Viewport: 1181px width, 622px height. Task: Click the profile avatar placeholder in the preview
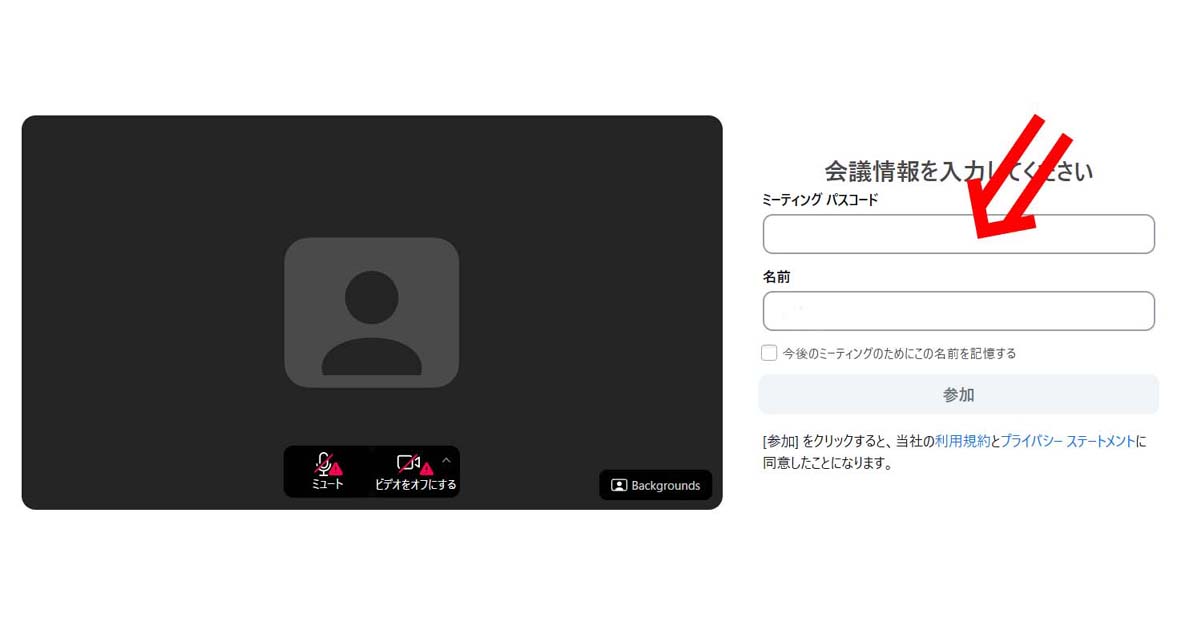point(371,312)
